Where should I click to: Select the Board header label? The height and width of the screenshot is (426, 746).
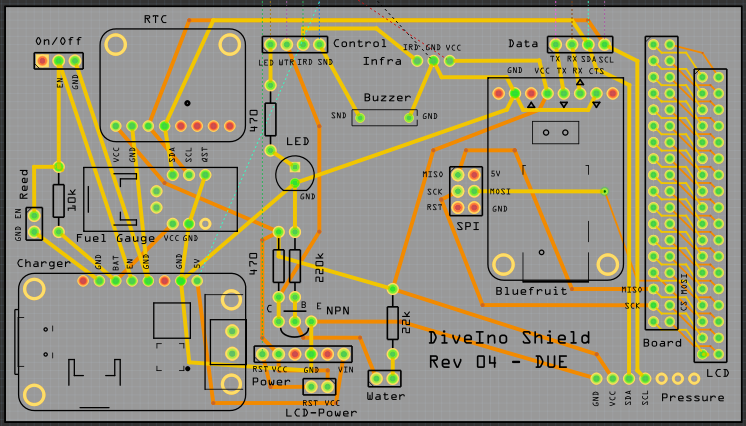pos(662,343)
